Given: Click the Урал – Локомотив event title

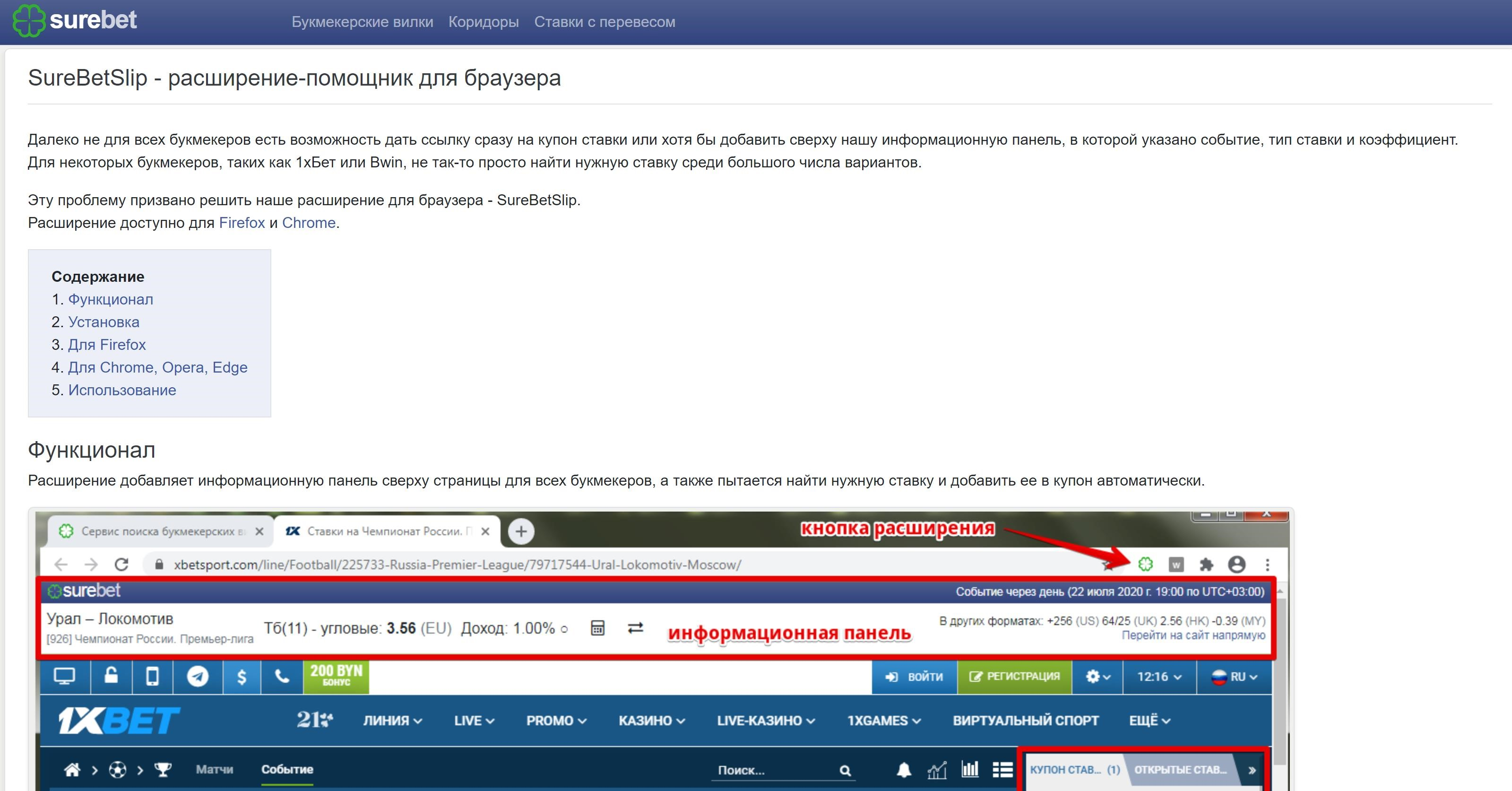Looking at the screenshot, I should coord(110,619).
